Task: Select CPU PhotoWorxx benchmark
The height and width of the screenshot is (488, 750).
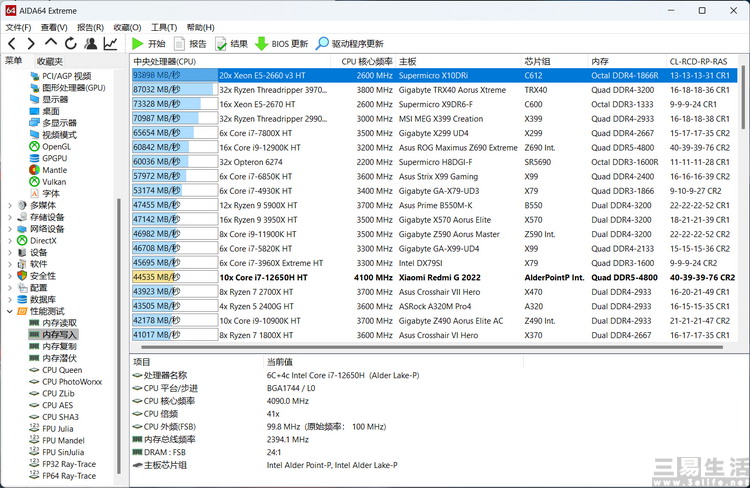Action: pos(66,382)
